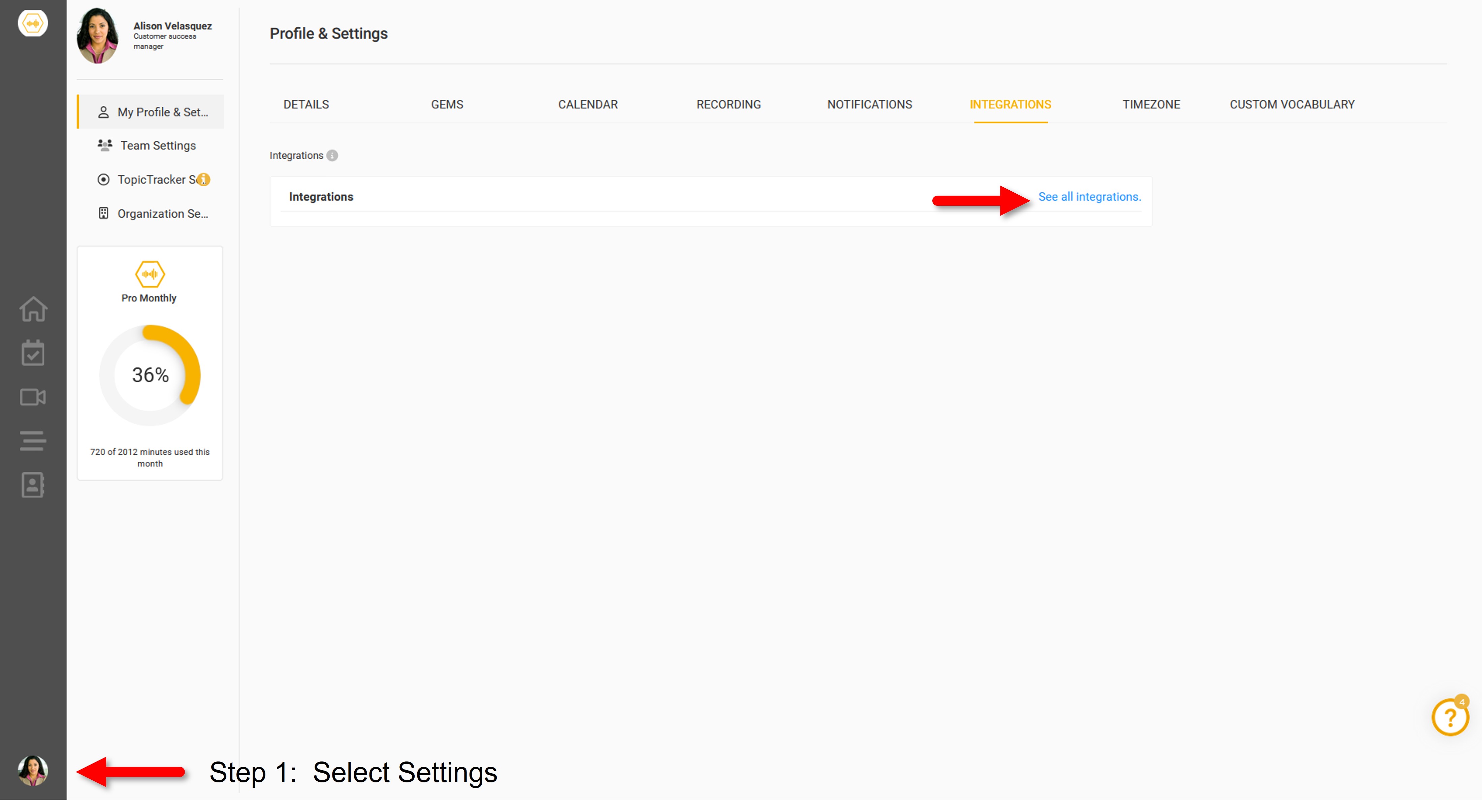
Task: Open Organization Settings menu item
Action: tap(162, 214)
